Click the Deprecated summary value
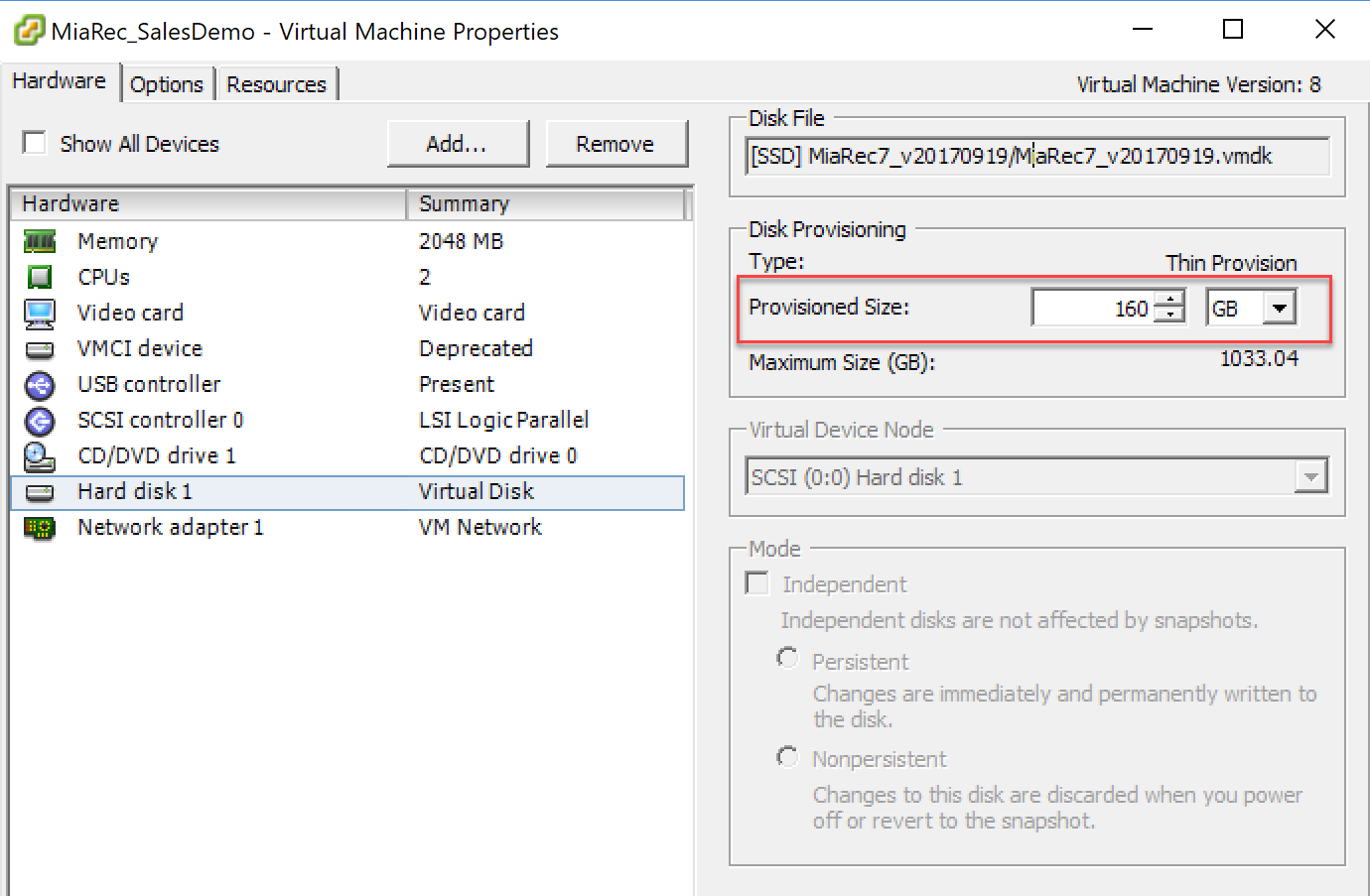Screen dimensions: 1370x896 (476, 348)
